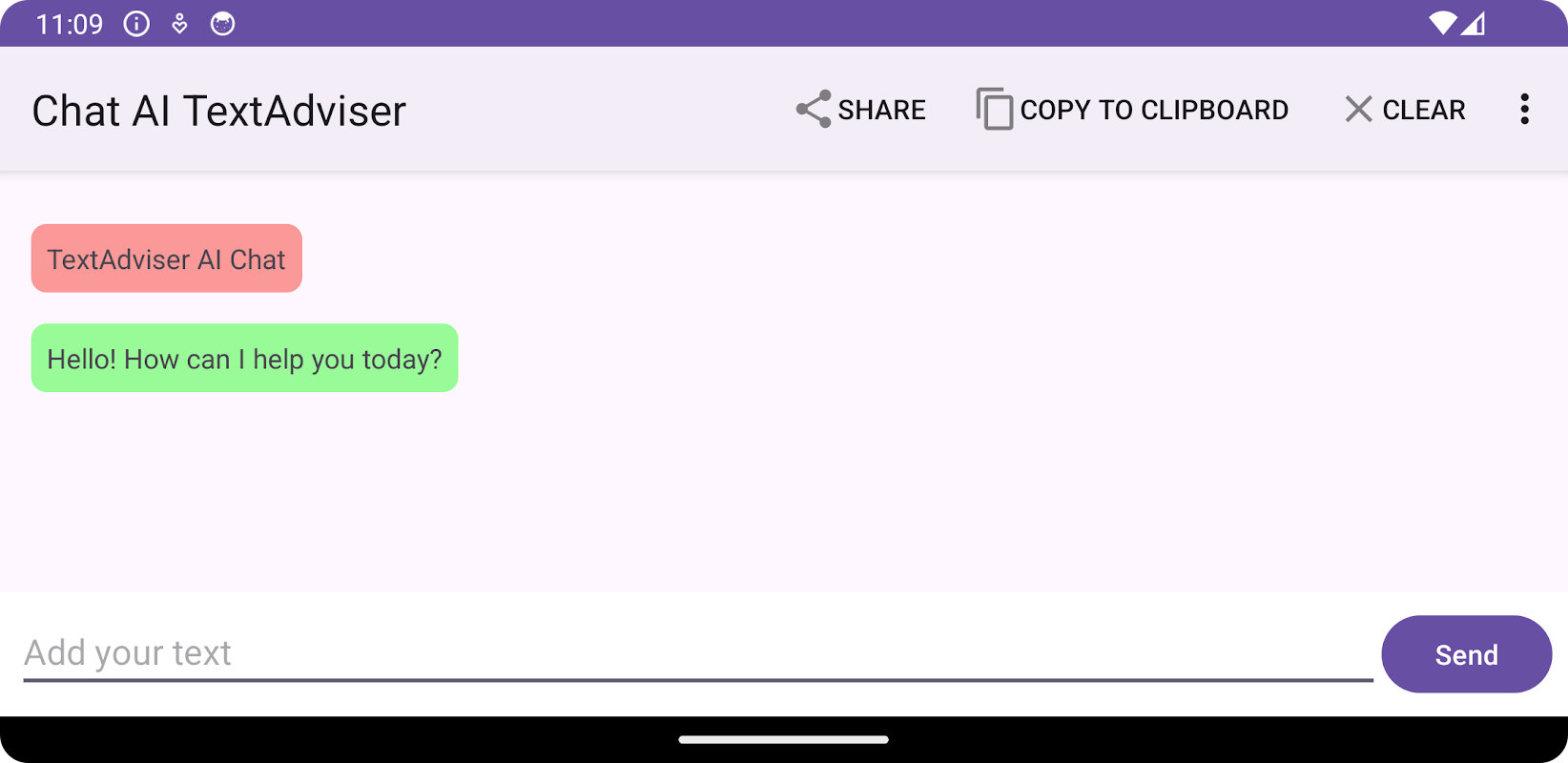Click COPY TO CLIPBOARD text
The height and width of the screenshot is (763, 1568).
pos(1154,110)
